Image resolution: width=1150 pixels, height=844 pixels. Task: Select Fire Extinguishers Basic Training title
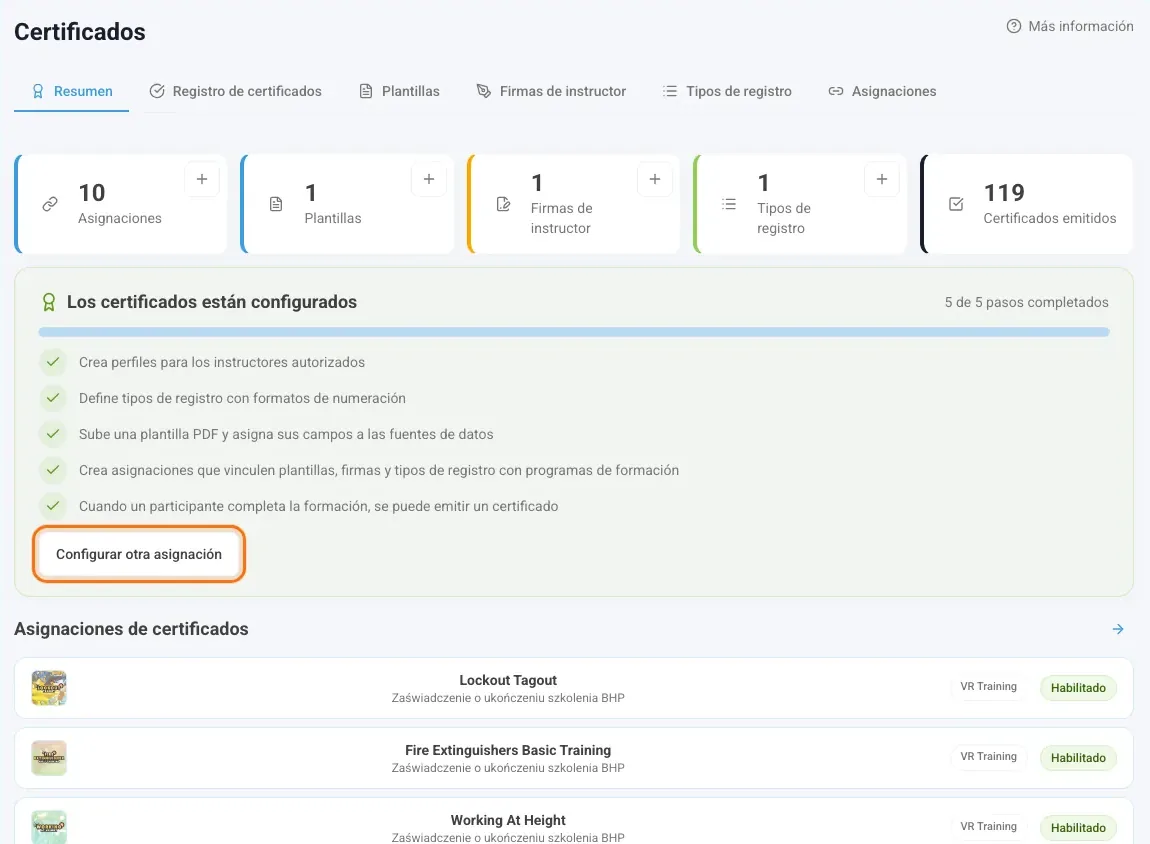click(x=508, y=749)
